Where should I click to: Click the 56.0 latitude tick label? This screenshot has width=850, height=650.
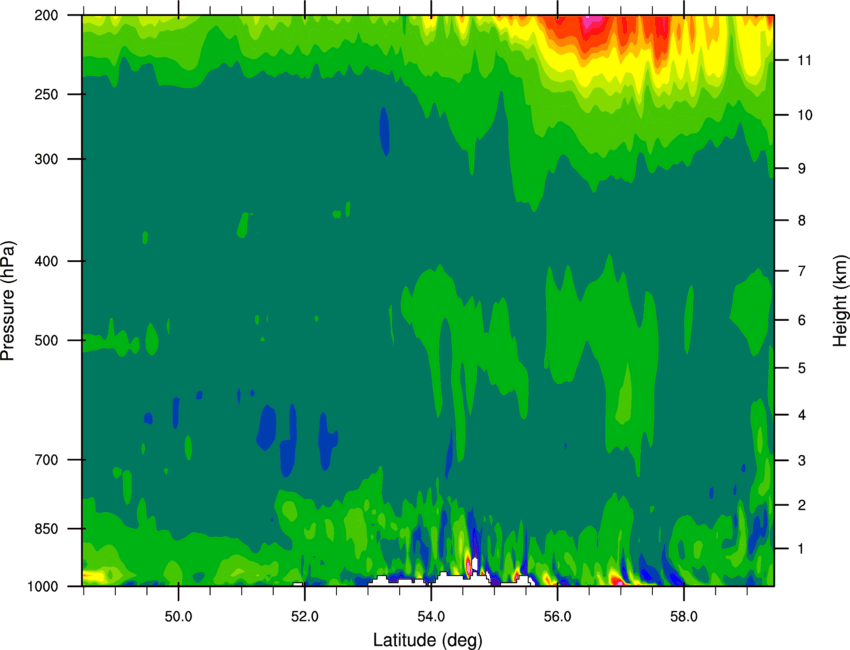click(557, 617)
